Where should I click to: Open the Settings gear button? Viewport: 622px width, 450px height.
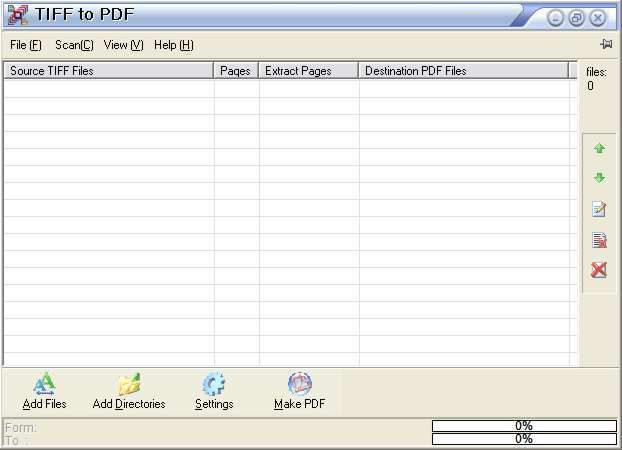click(214, 391)
